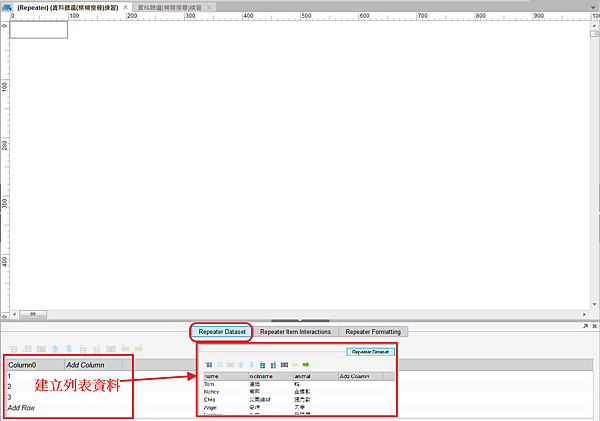Click the canvas vertical scrollbar thumb
600x421 pixels.
pyautogui.click(x=595, y=34)
